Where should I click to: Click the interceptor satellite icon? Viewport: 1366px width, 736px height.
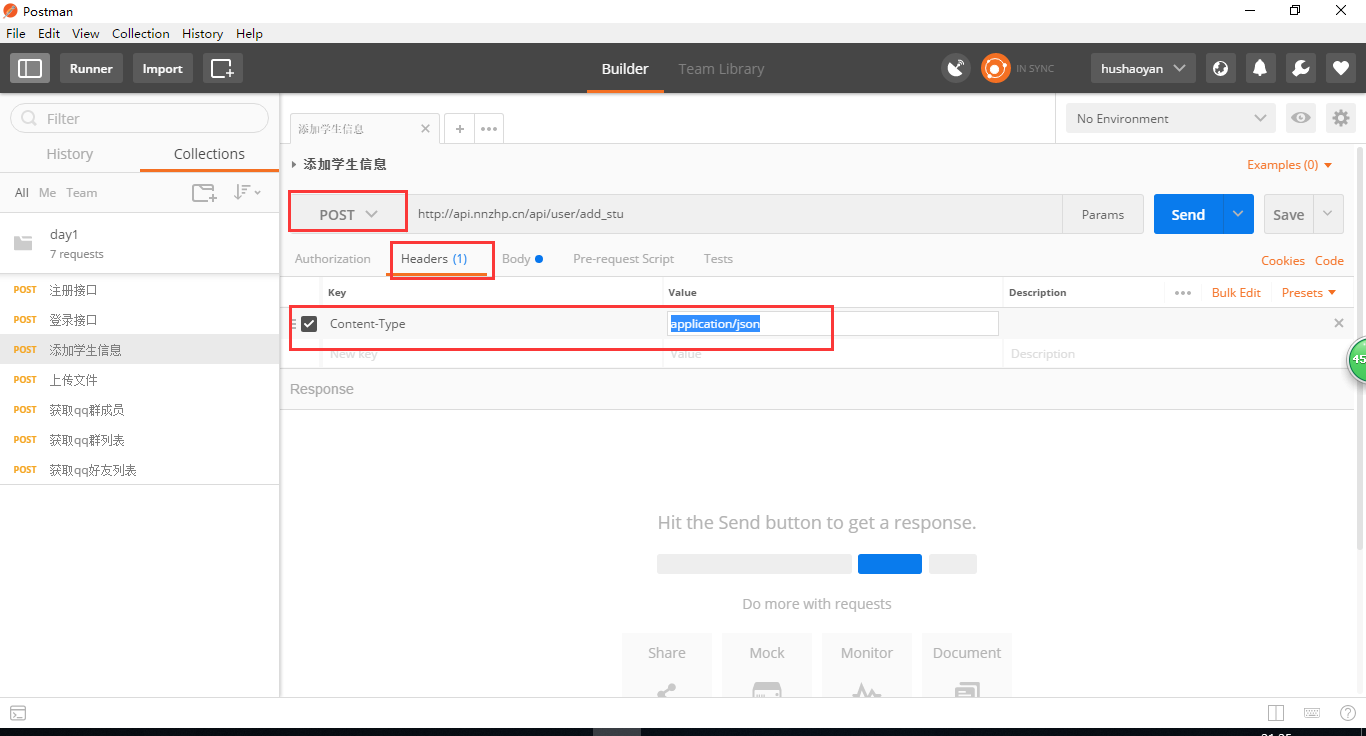(x=956, y=68)
